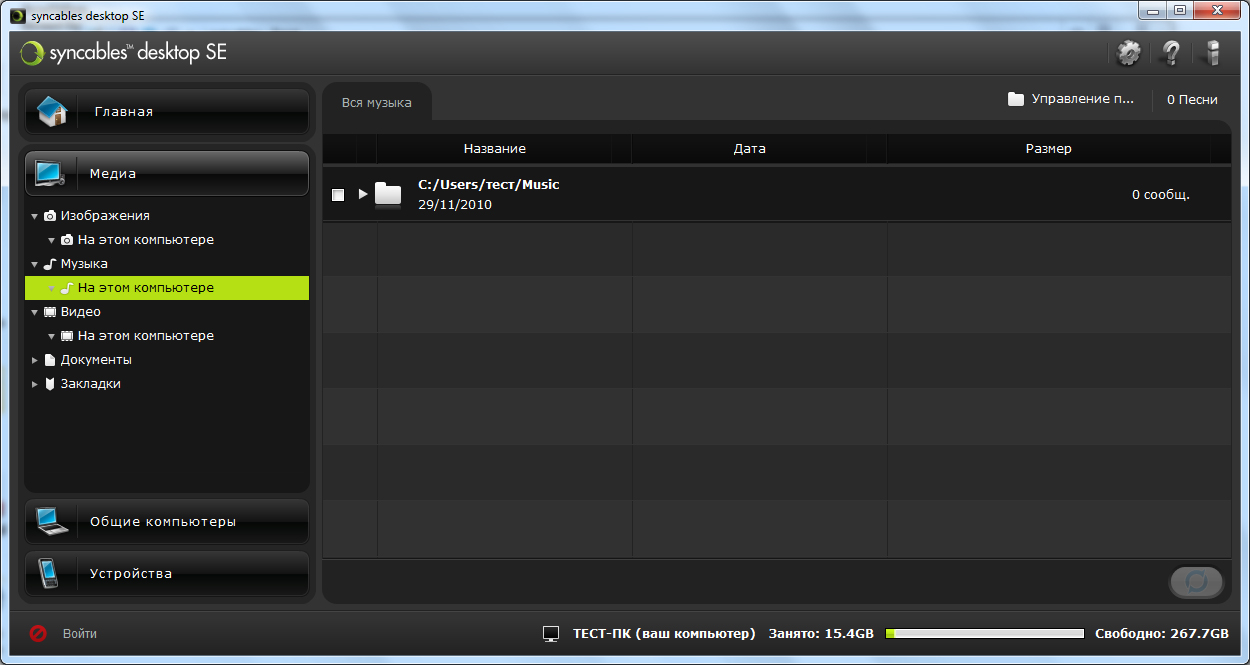The image size is (1250, 665).
Task: Click the phone icon beside Устройства
Action: 49,573
